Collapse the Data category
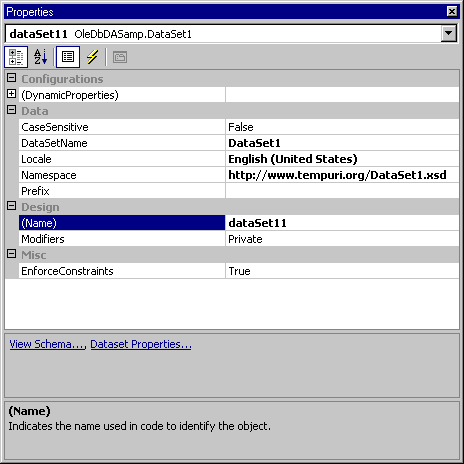Screen dimensions: 464x464 pos(11,110)
